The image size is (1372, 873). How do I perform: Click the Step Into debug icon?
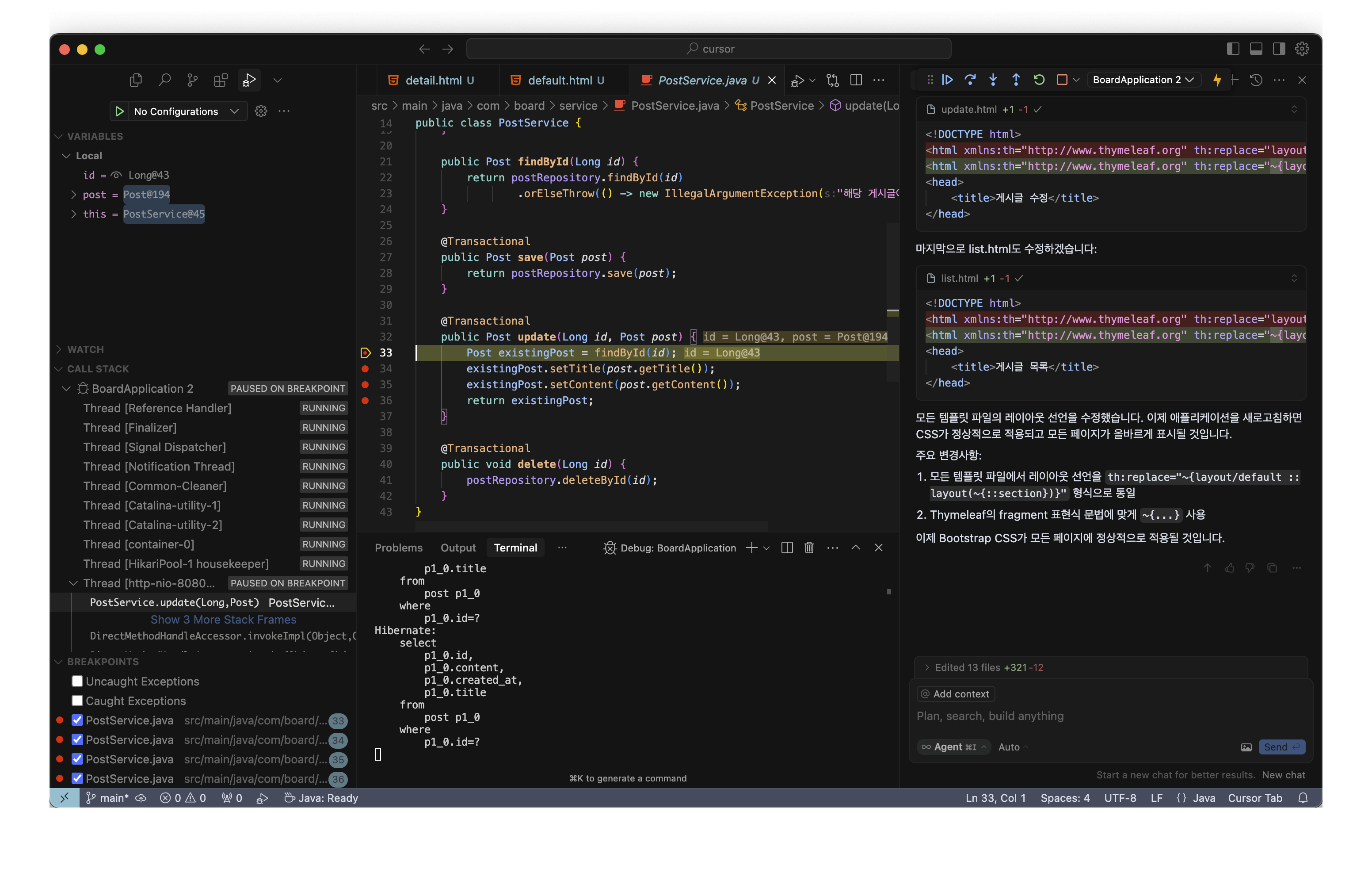coord(993,80)
